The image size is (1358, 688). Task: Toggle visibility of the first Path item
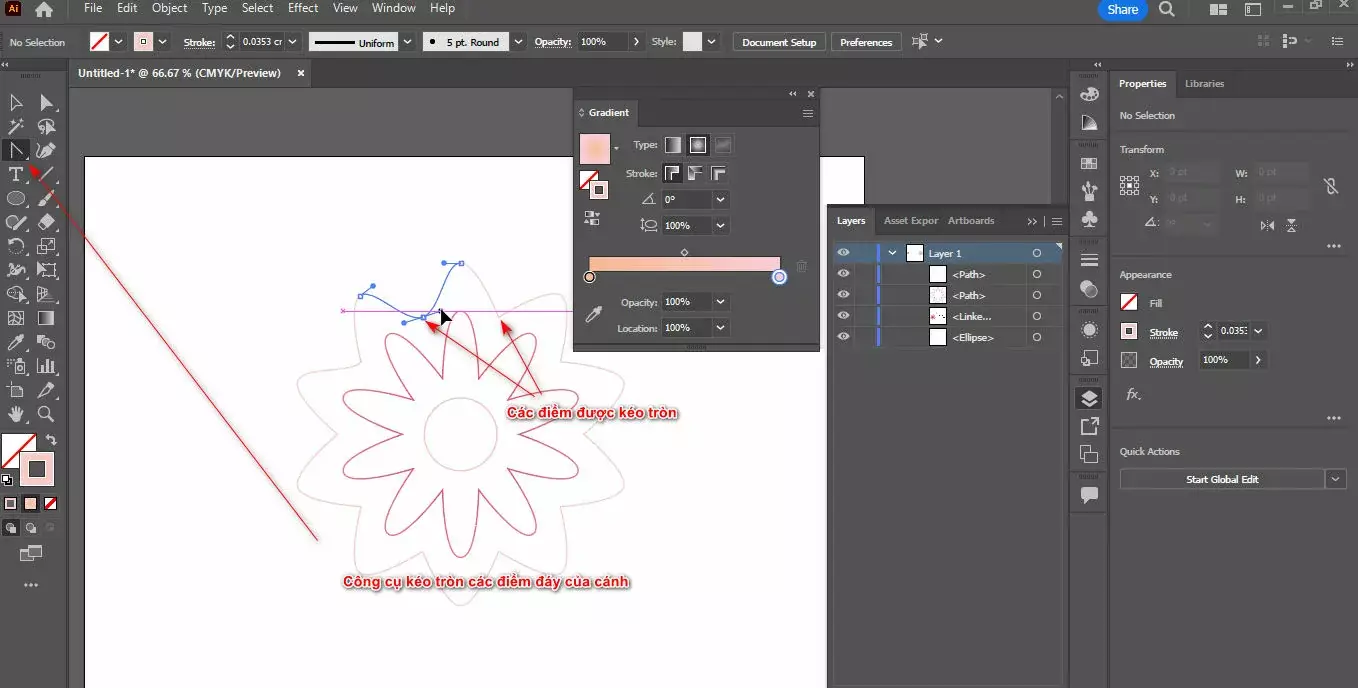pyautogui.click(x=844, y=273)
